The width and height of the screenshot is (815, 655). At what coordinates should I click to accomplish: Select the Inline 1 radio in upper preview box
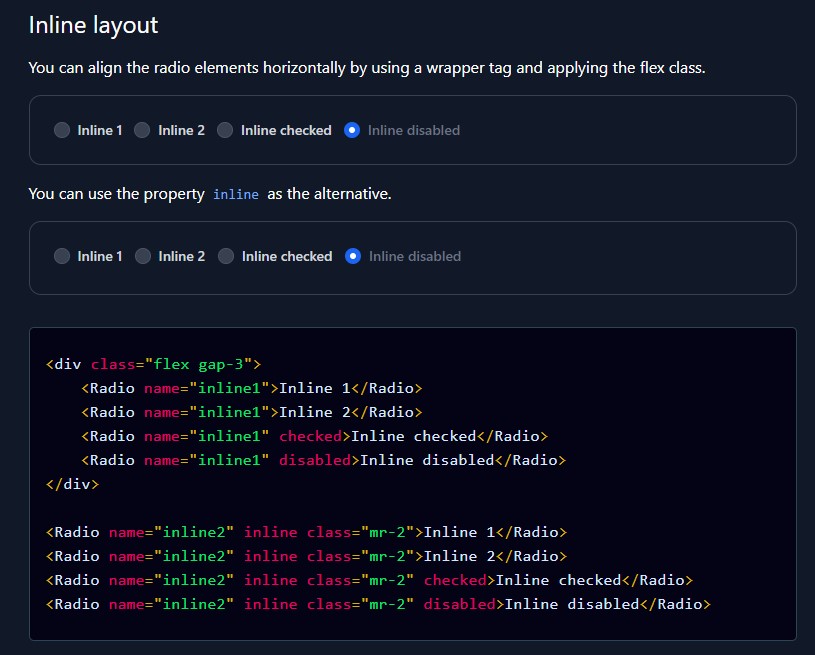(62, 130)
